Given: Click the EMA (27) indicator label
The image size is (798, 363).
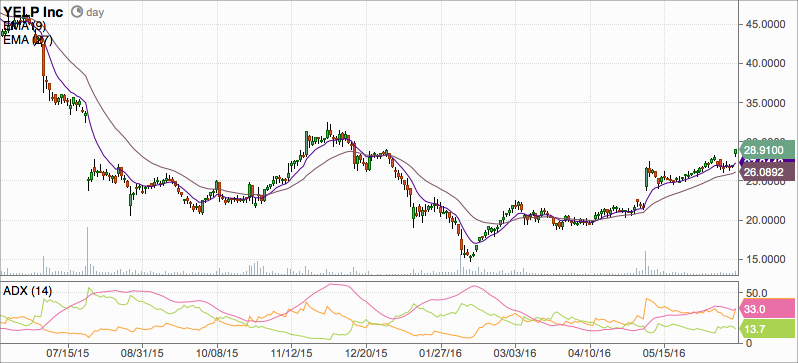Looking at the screenshot, I should 27,41.
